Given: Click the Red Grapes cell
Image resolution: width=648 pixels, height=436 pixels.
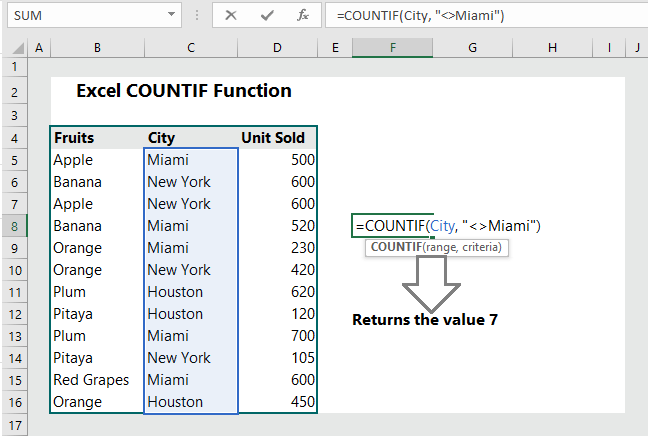Looking at the screenshot, I should click(x=97, y=380).
